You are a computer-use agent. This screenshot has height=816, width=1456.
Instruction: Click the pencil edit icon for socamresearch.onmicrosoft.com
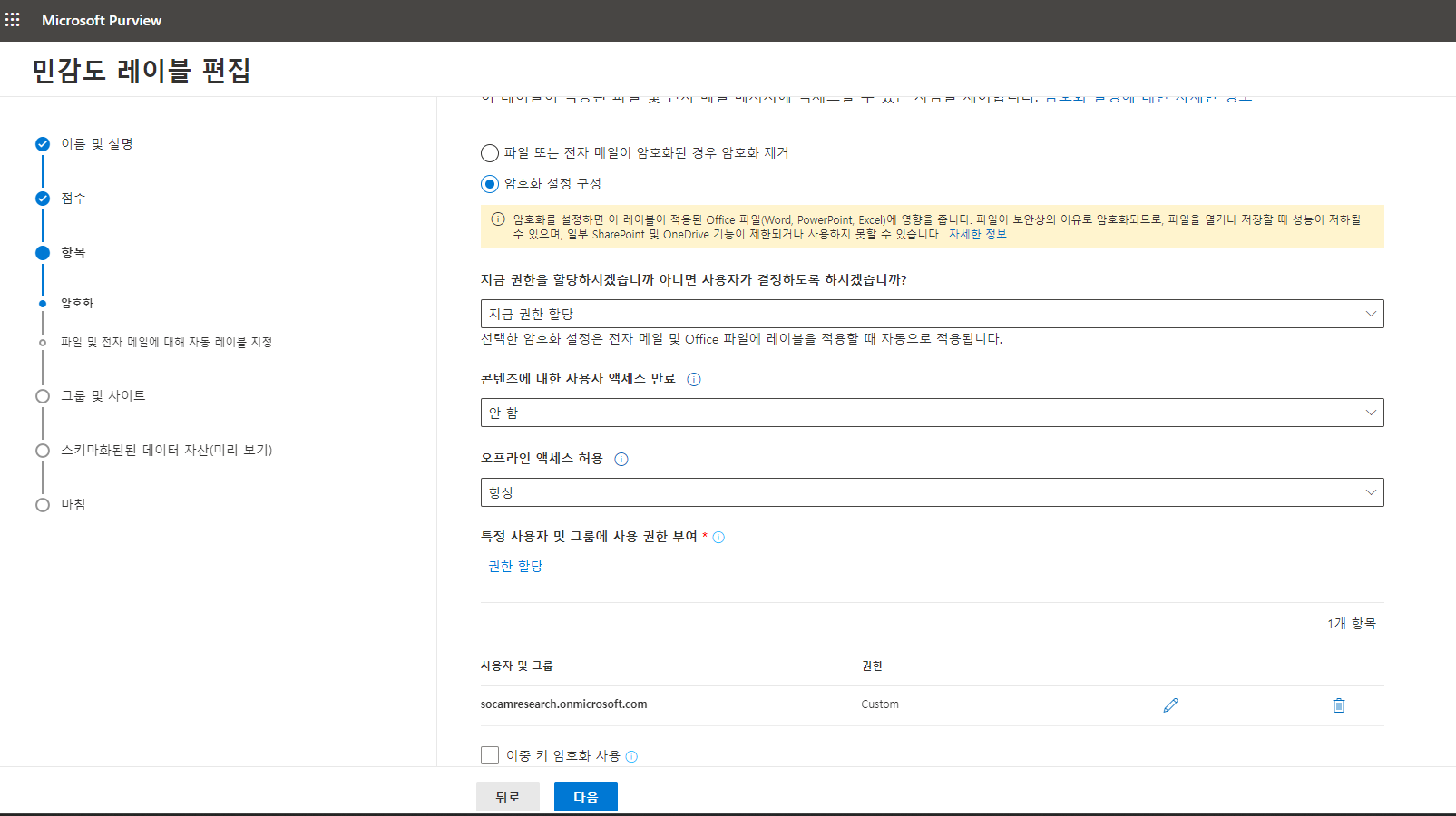[1170, 705]
